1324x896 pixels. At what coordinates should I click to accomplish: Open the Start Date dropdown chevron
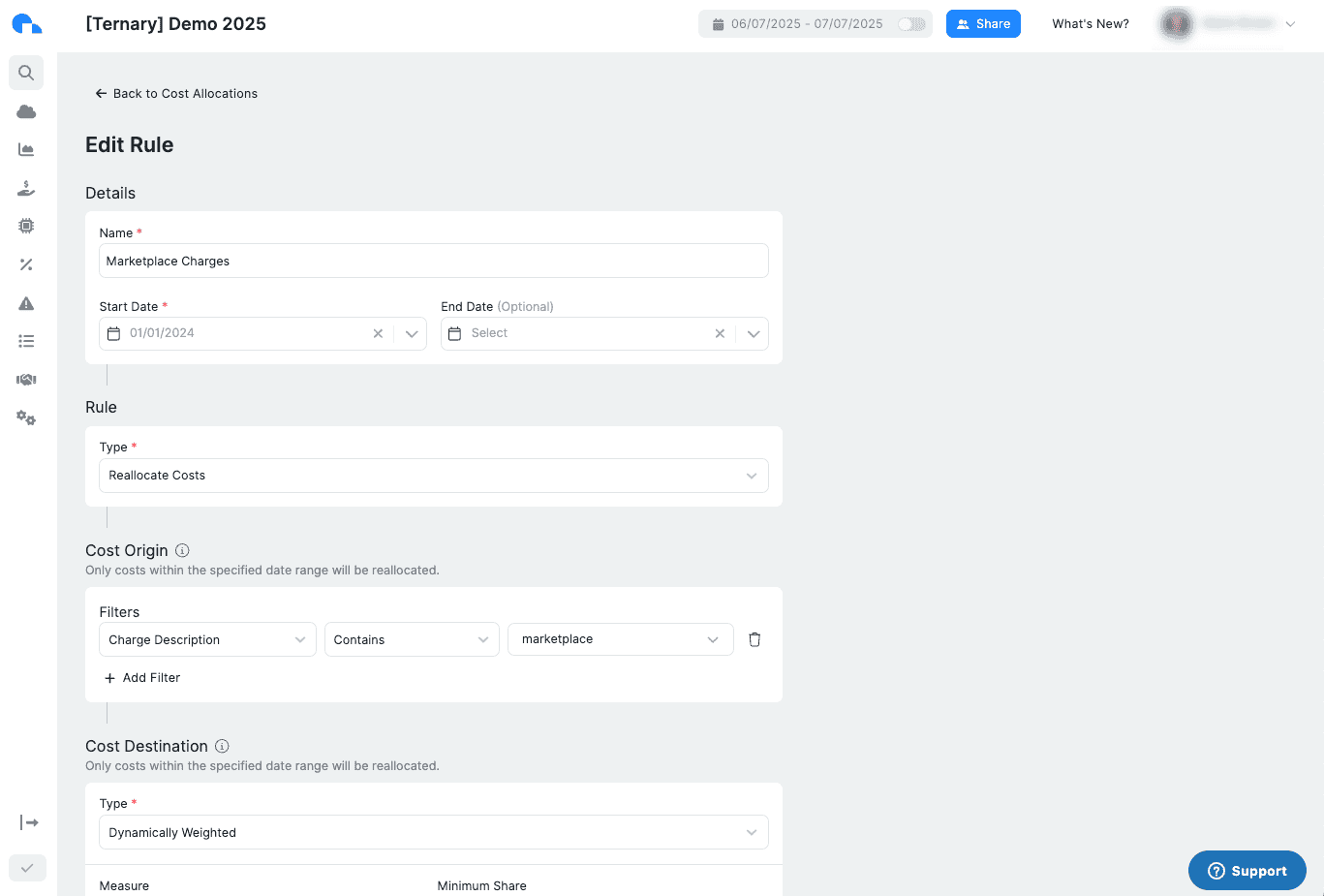pos(412,333)
